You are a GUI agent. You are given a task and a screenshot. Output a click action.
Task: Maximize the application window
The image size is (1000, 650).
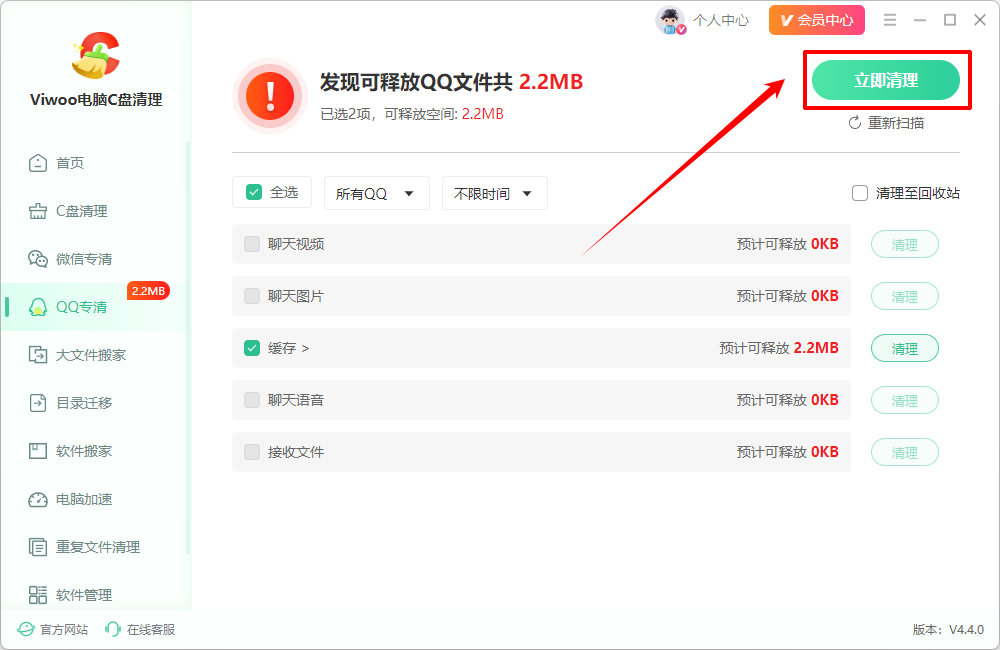pyautogui.click(x=950, y=20)
